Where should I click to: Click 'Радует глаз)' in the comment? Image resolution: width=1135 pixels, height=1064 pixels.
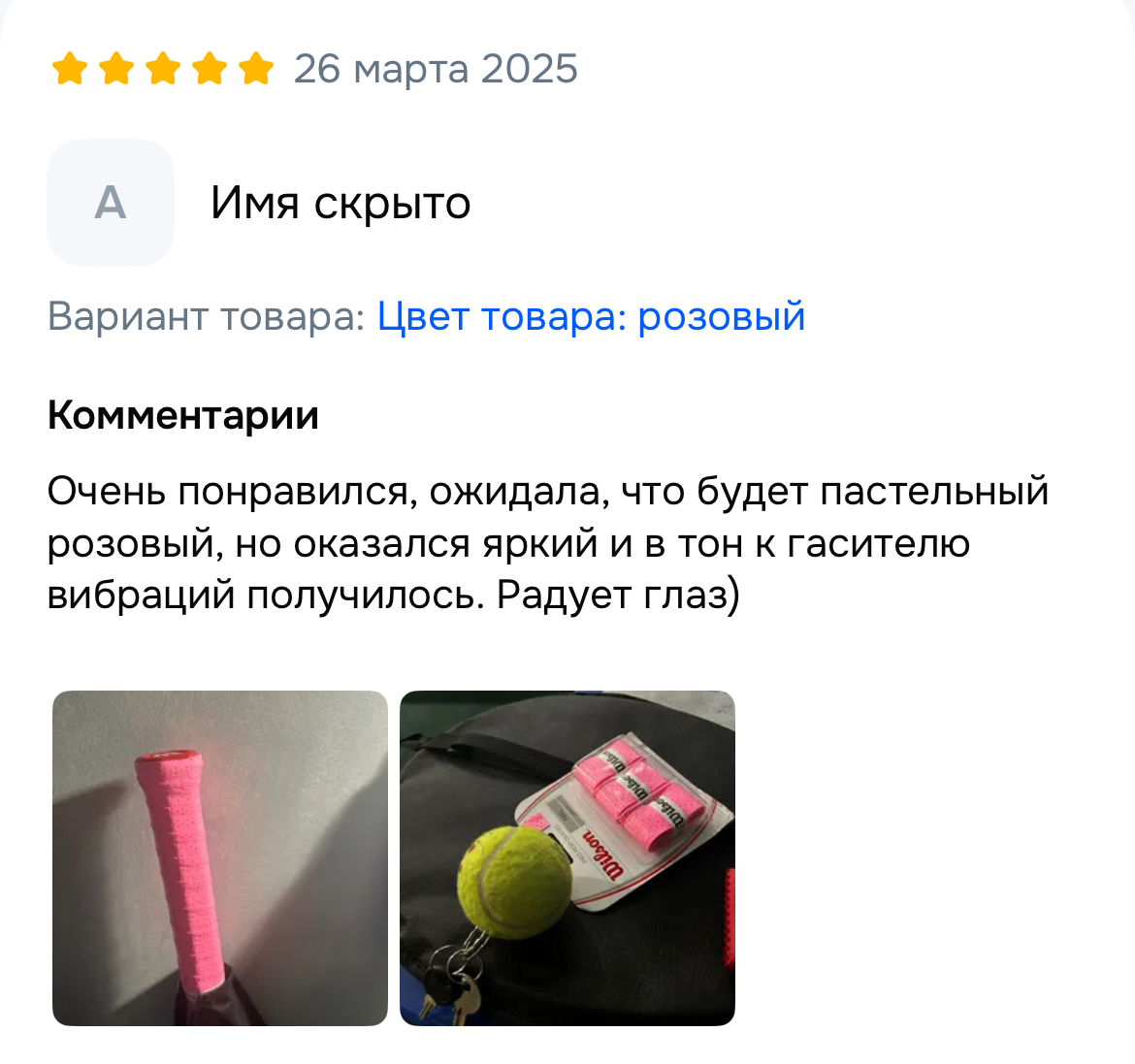click(618, 596)
